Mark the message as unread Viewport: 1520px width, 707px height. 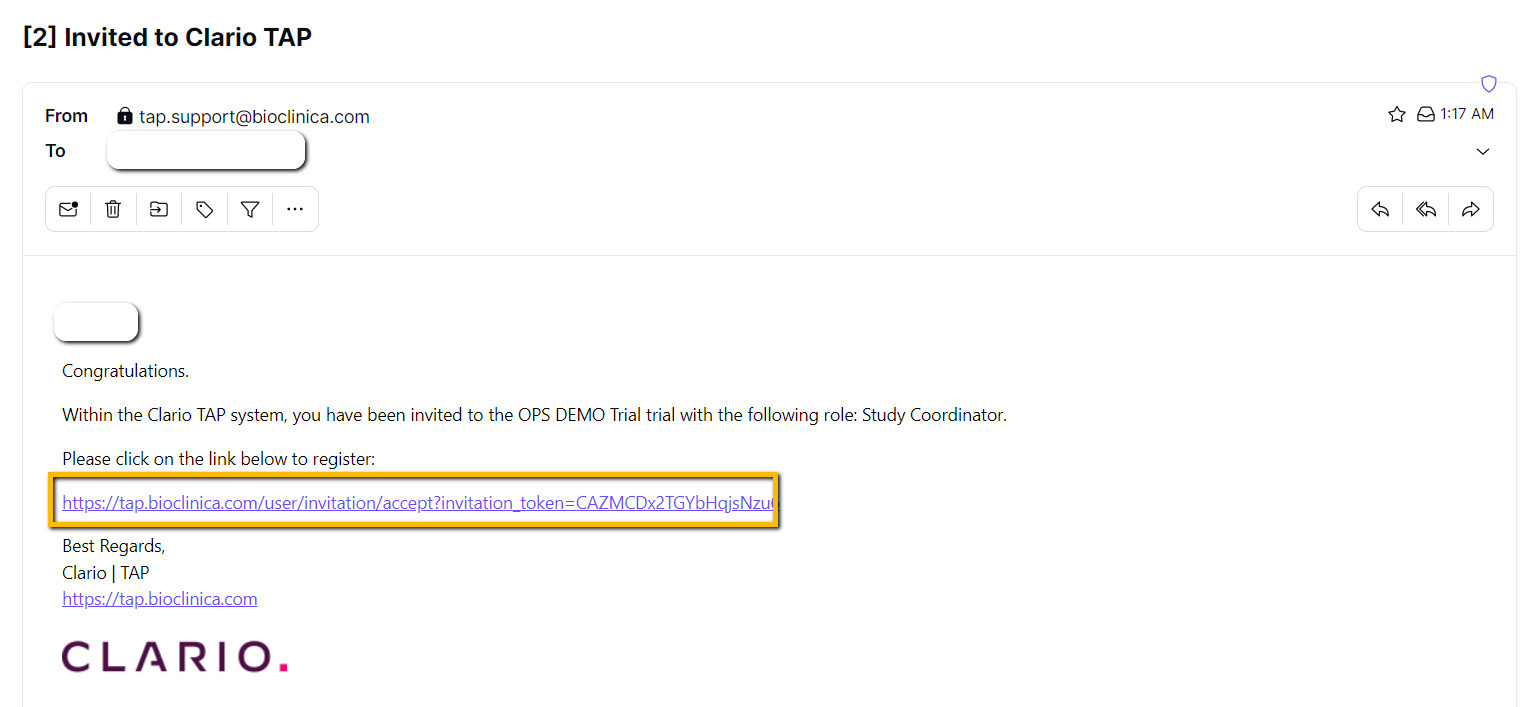point(68,209)
